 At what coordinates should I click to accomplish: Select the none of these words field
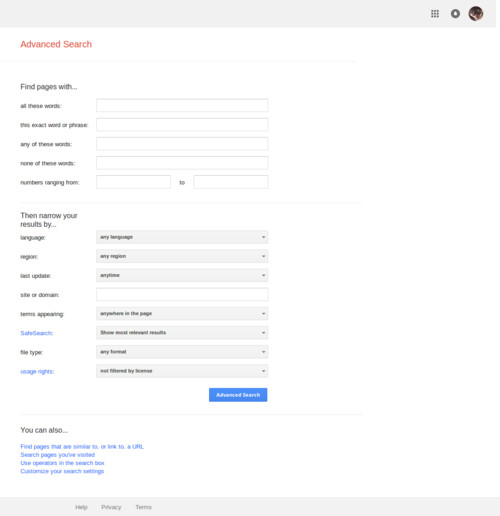182,163
